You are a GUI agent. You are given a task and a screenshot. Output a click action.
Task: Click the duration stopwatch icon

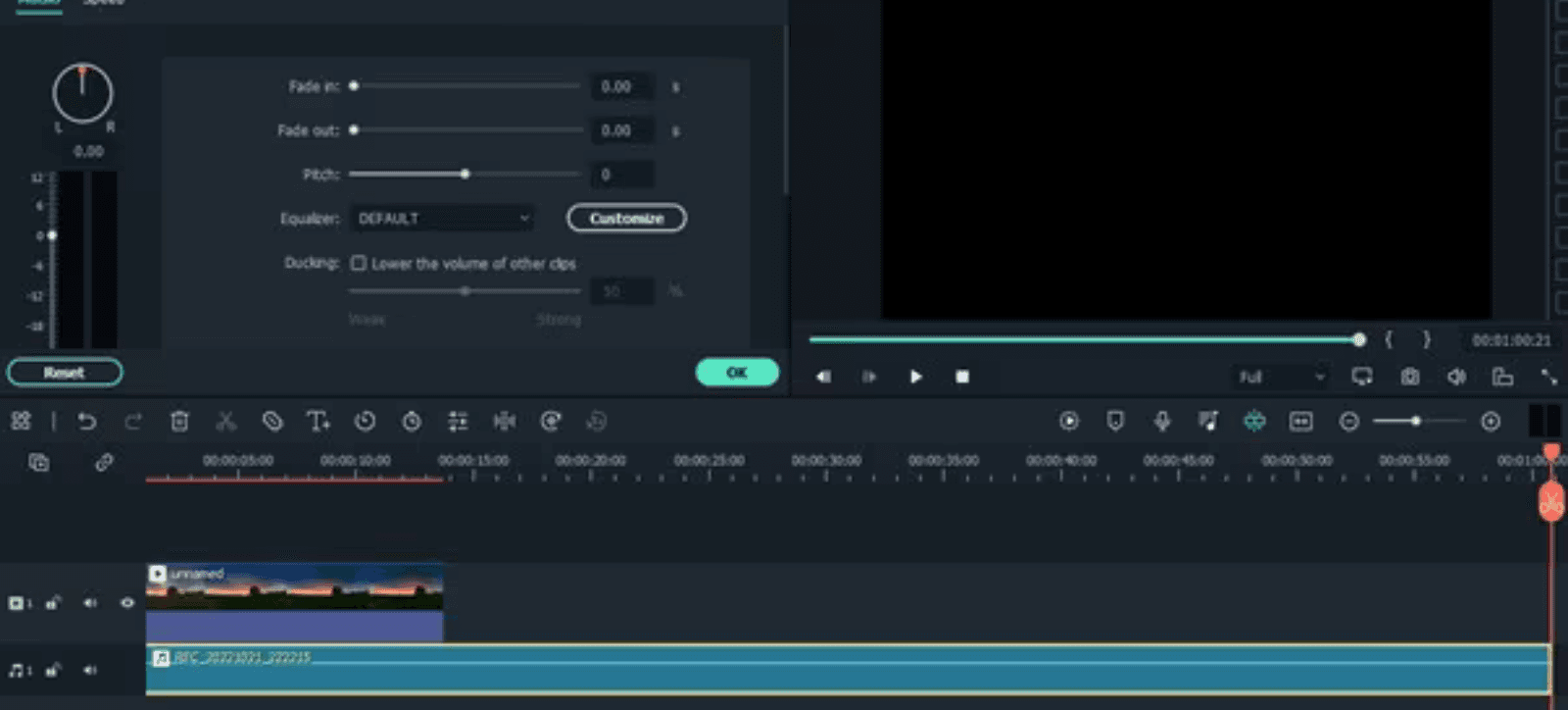(412, 422)
